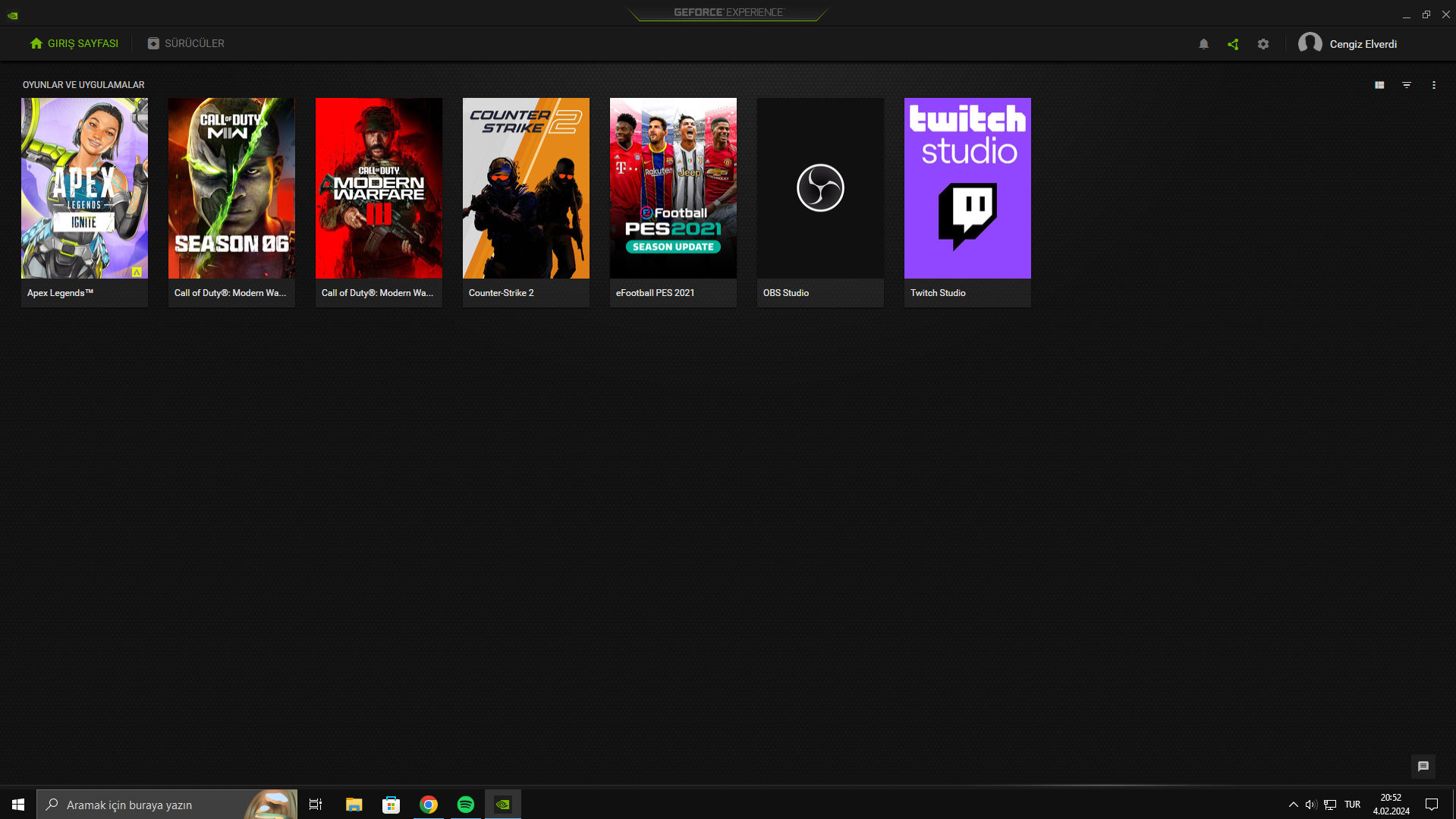The width and height of the screenshot is (1456, 819).
Task: Launch File Explorer from the taskbar
Action: click(x=354, y=805)
